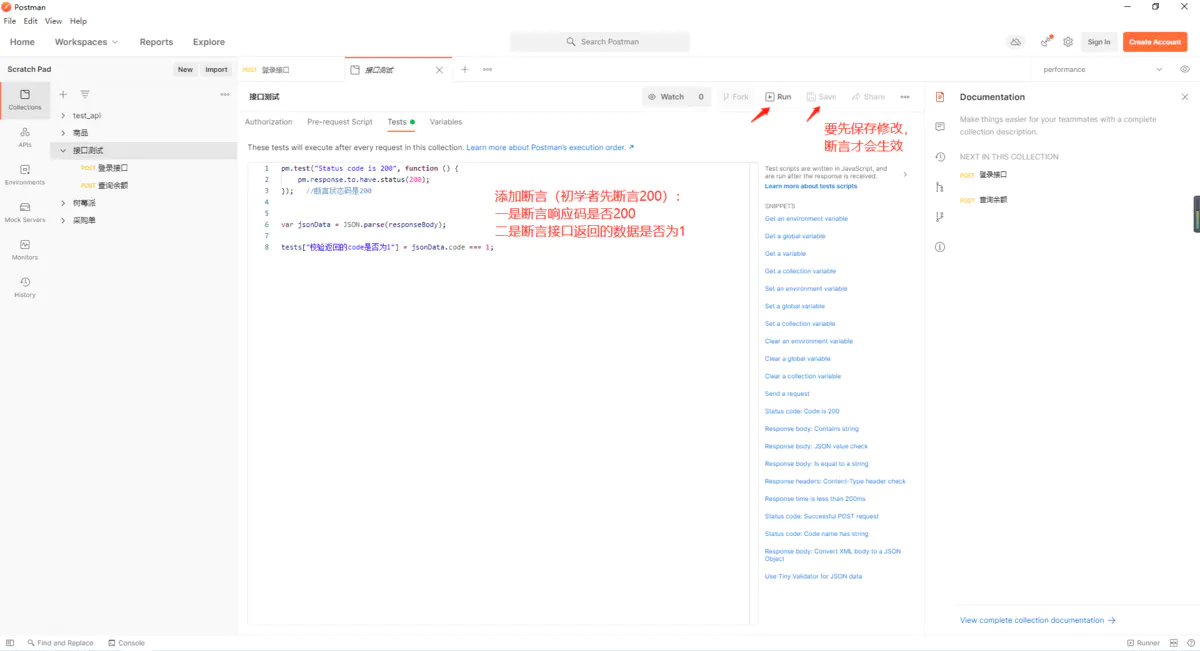The width and height of the screenshot is (1200, 651).
Task: Open the Workspaces dropdown
Action: click(x=86, y=42)
